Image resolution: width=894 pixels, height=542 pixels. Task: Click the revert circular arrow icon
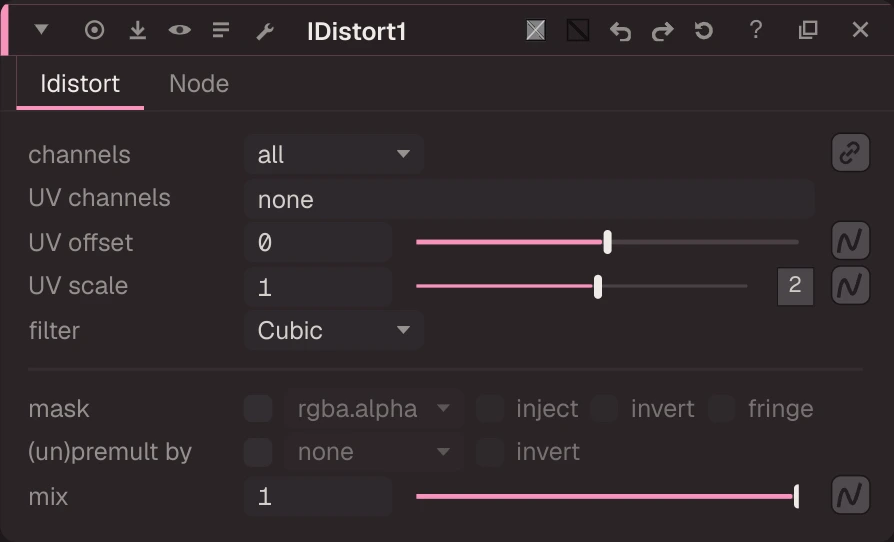pyautogui.click(x=704, y=30)
